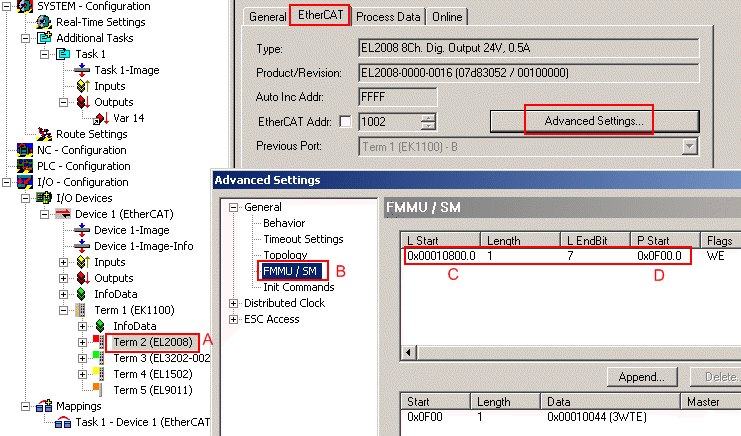This screenshot has height=436, width=741.
Task: Click the Term 4 (EL1502) terminal icon
Action: (99, 374)
